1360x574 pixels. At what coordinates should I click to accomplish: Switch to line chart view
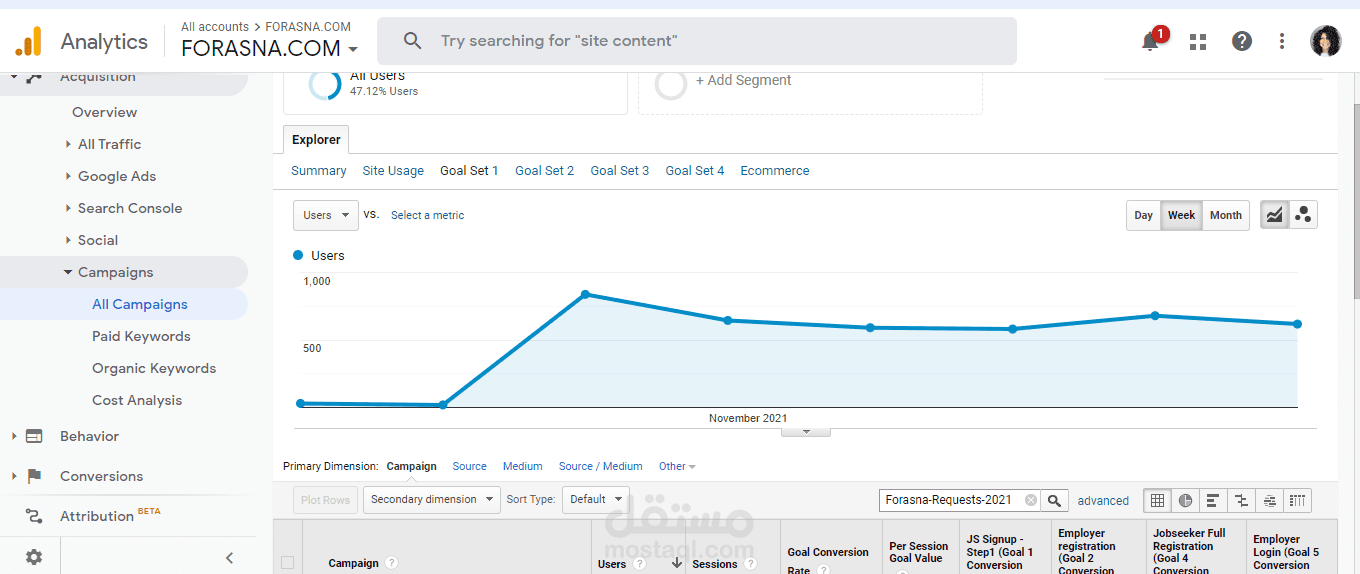(x=1274, y=215)
